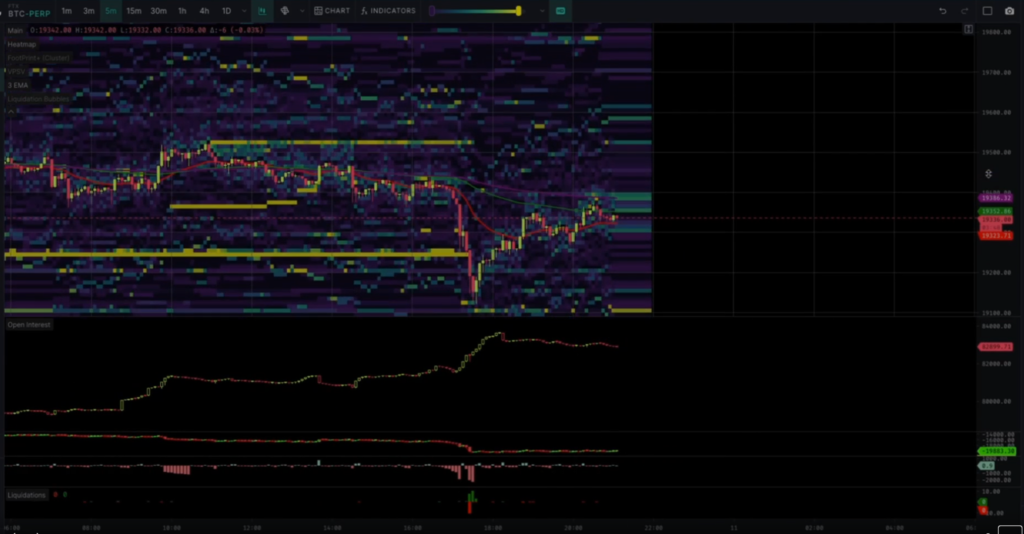
Task: Switch to the 15m timeframe
Action: click(133, 11)
